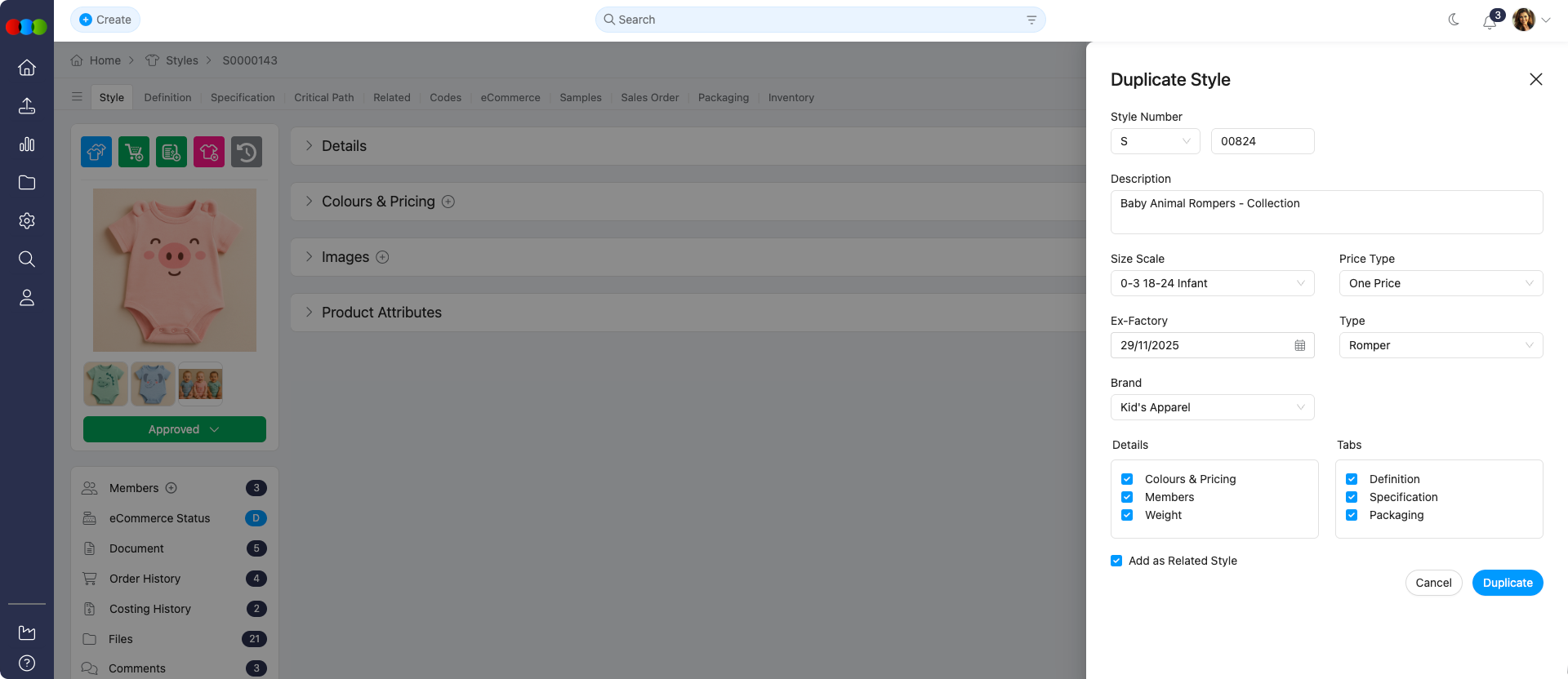
Task: Click the Cancel button
Action: tap(1433, 583)
